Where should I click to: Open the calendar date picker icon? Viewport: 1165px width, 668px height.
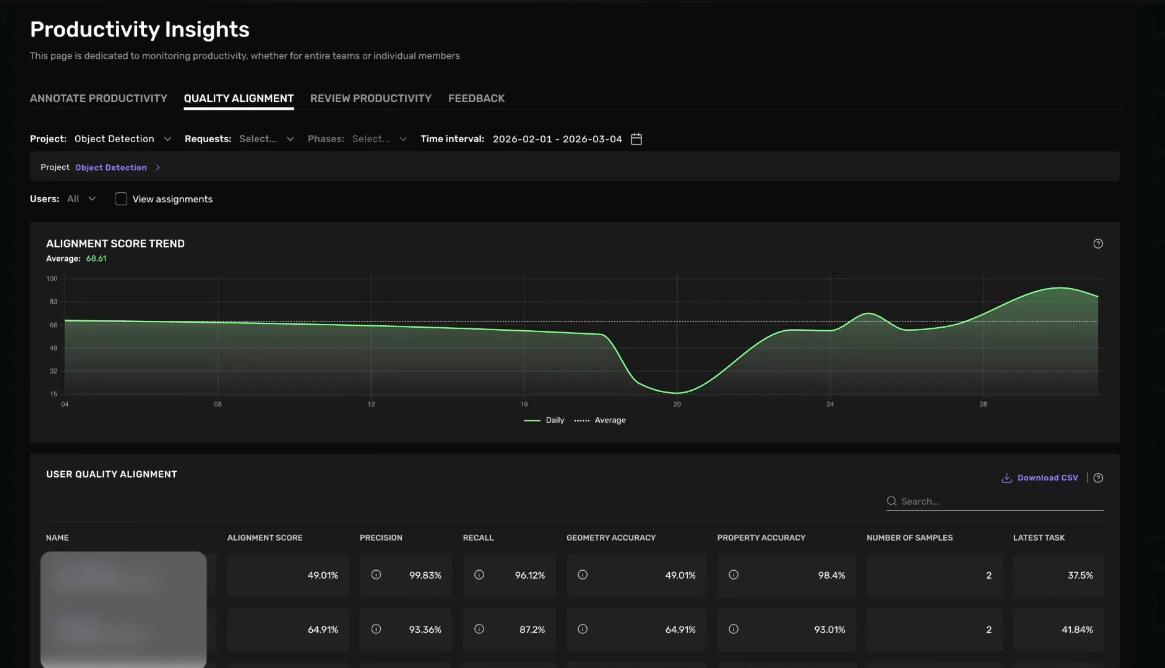pyautogui.click(x=636, y=139)
